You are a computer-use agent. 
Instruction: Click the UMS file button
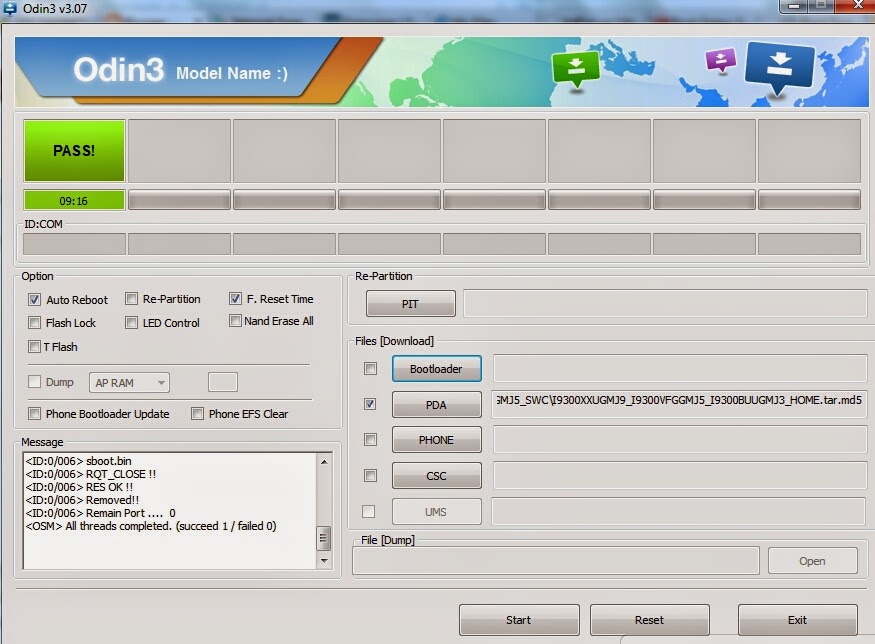click(x=436, y=511)
